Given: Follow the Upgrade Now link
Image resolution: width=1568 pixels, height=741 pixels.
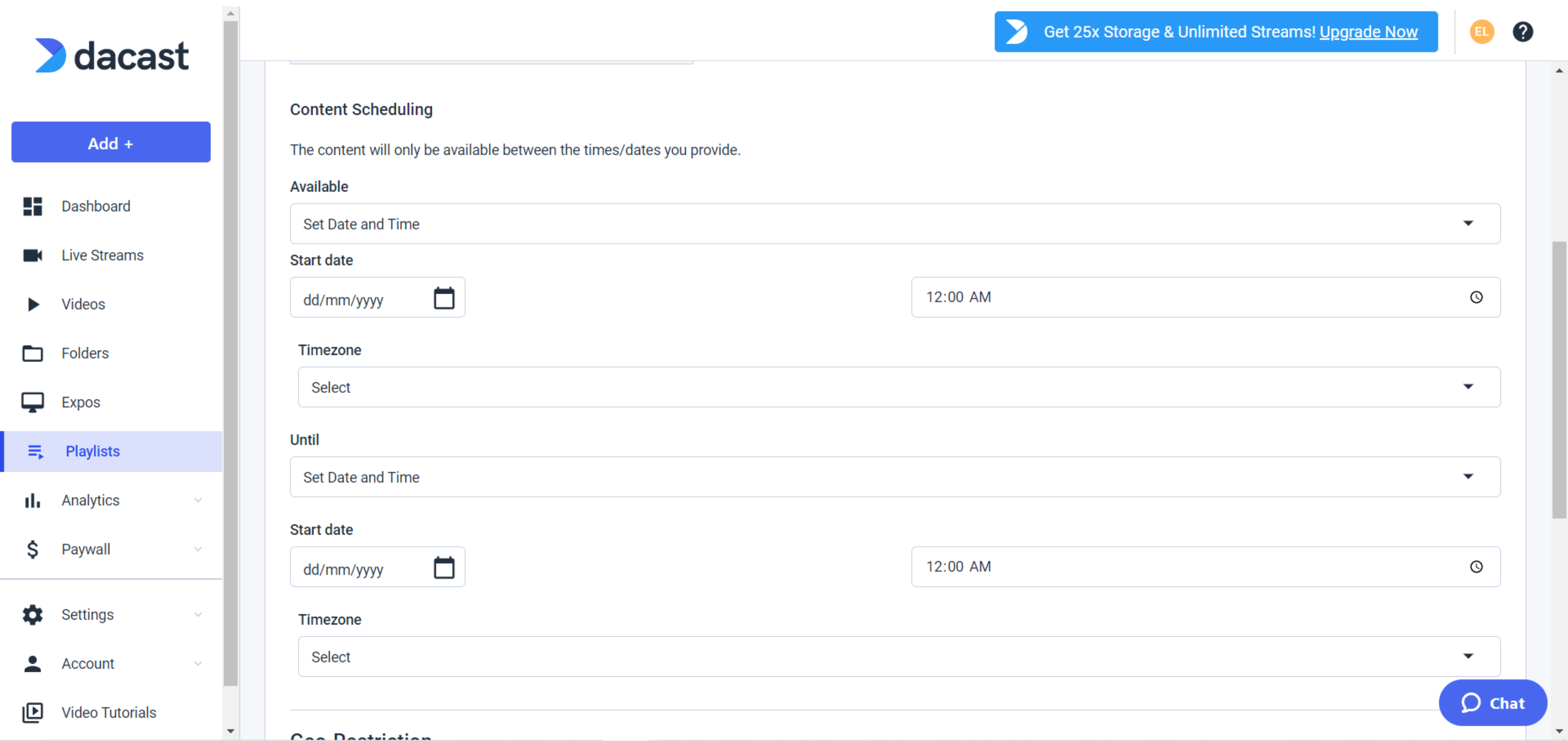Looking at the screenshot, I should coord(1368,32).
